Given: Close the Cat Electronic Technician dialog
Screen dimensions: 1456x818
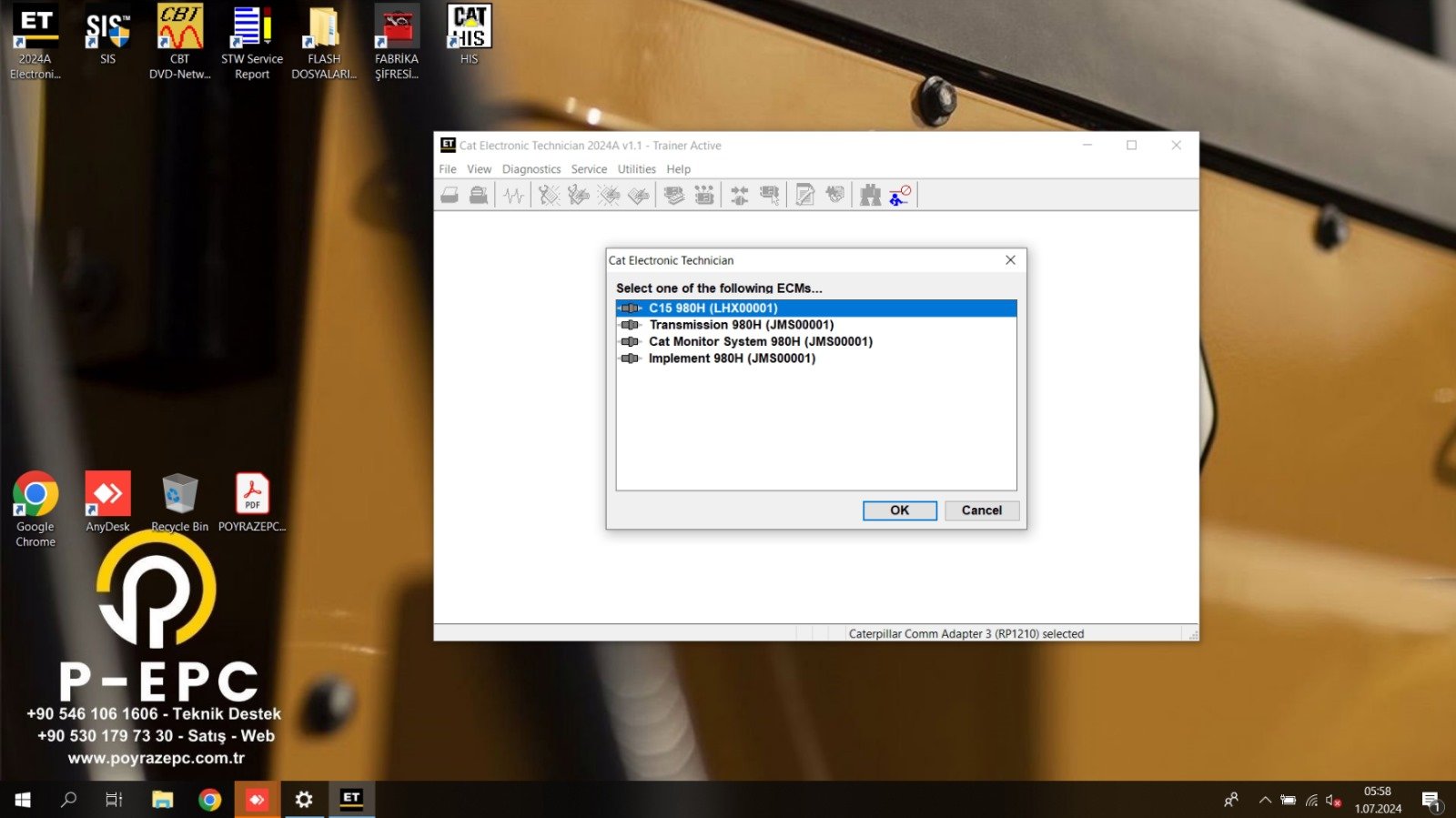Looking at the screenshot, I should [1010, 260].
